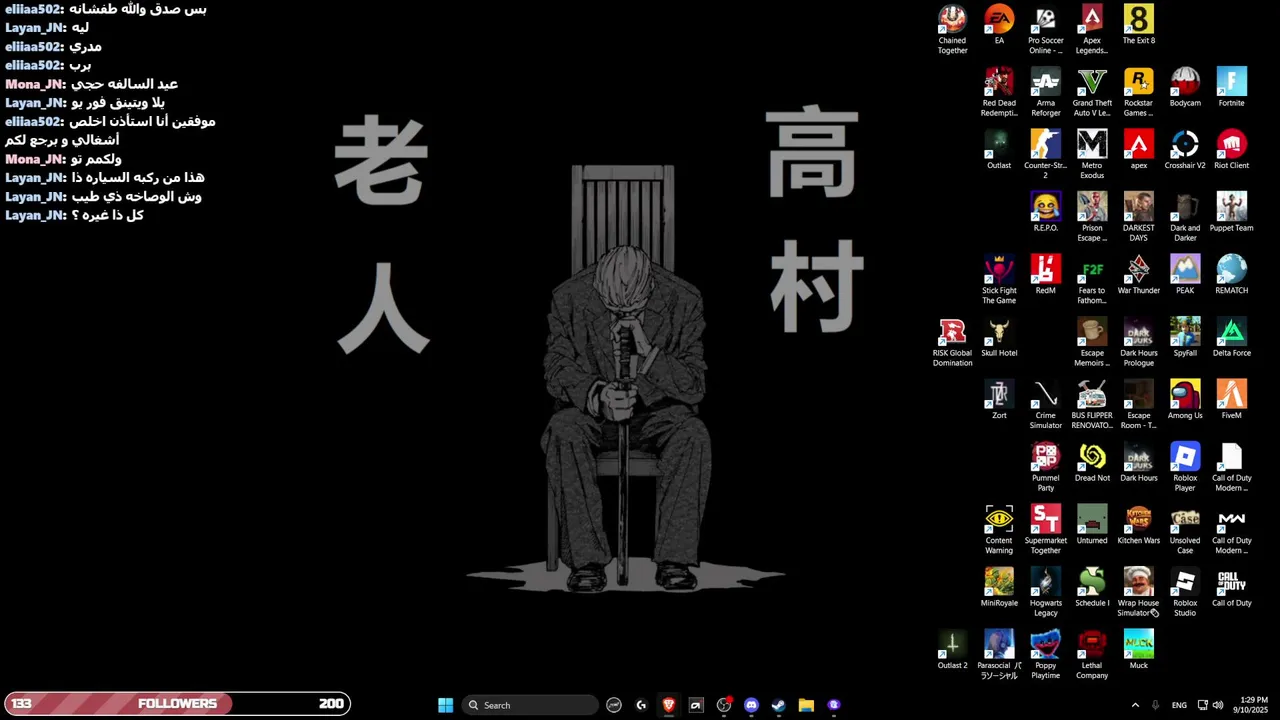Open Brave browser from taskbar
Viewport: 1280px width, 720px height.
669,705
